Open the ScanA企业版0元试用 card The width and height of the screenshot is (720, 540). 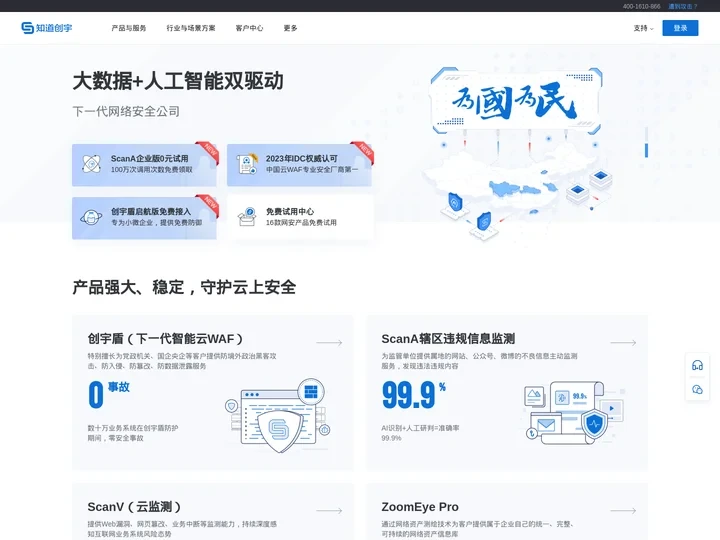coord(144,165)
